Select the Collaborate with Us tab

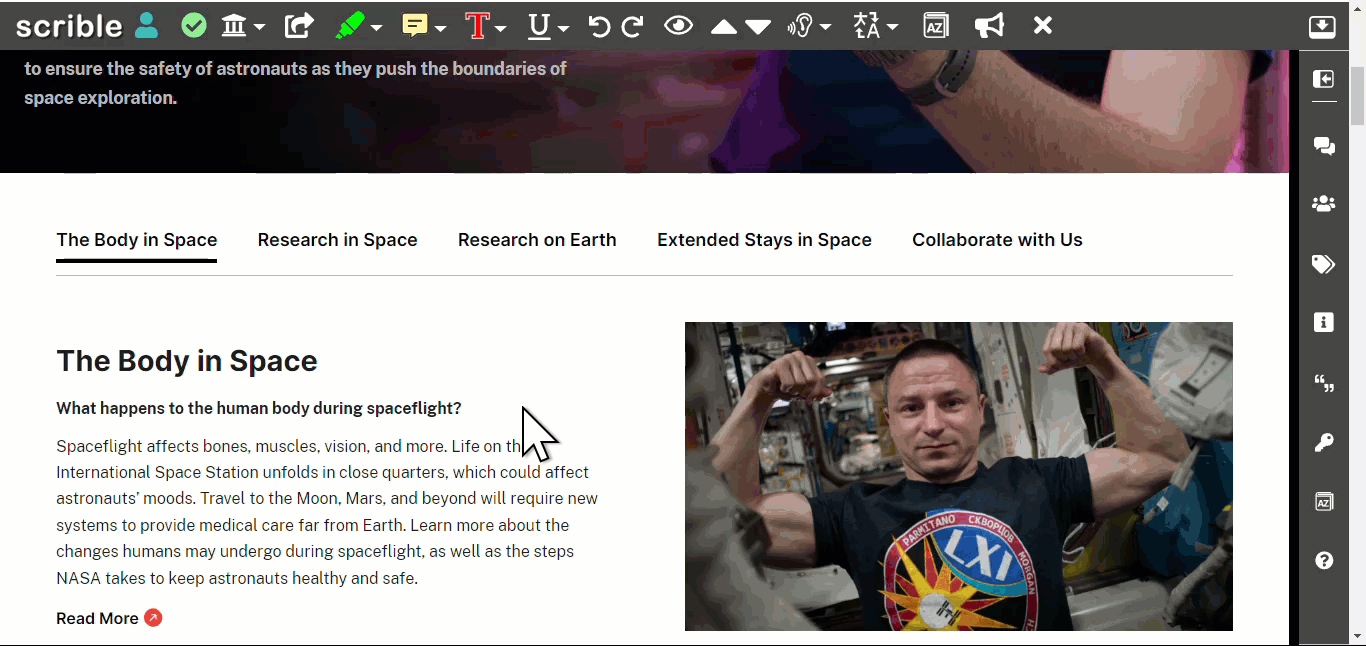click(997, 239)
